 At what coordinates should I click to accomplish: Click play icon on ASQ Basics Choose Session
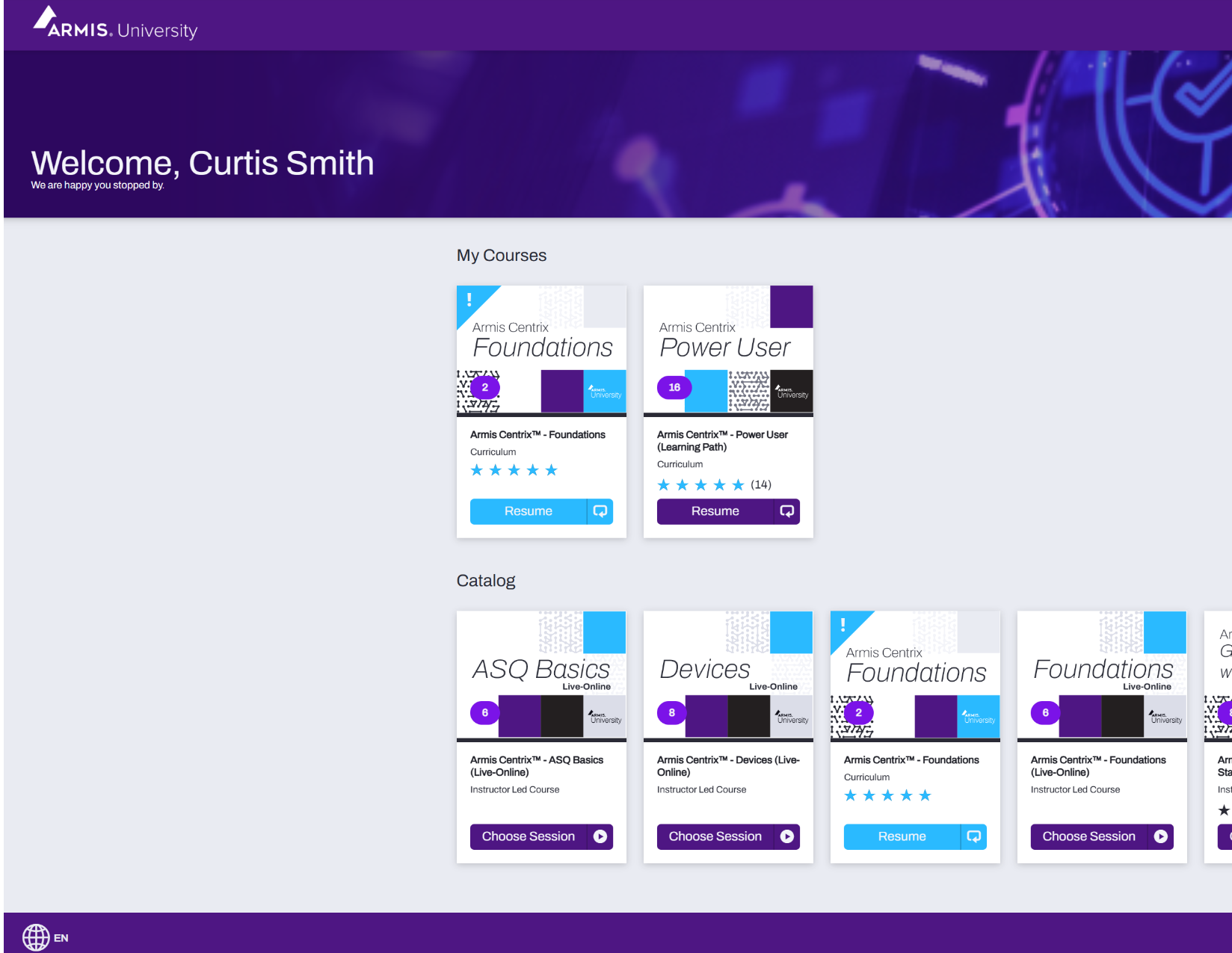click(x=600, y=836)
